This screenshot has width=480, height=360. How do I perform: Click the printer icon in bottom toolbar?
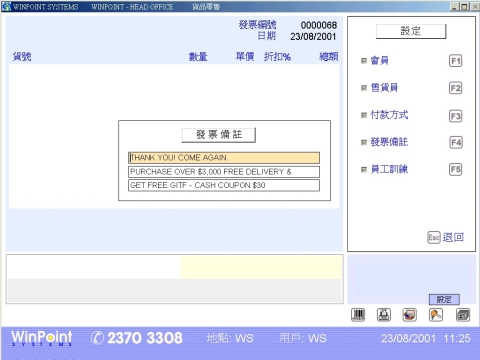[384, 315]
